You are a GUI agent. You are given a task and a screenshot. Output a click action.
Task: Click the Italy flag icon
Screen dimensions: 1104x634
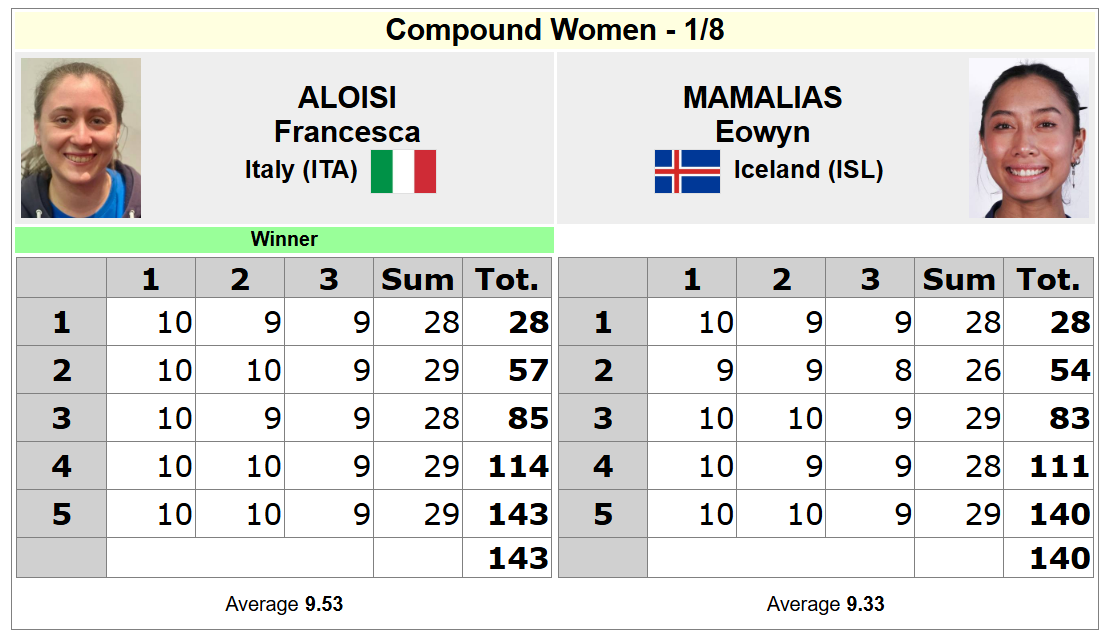pyautogui.click(x=403, y=171)
